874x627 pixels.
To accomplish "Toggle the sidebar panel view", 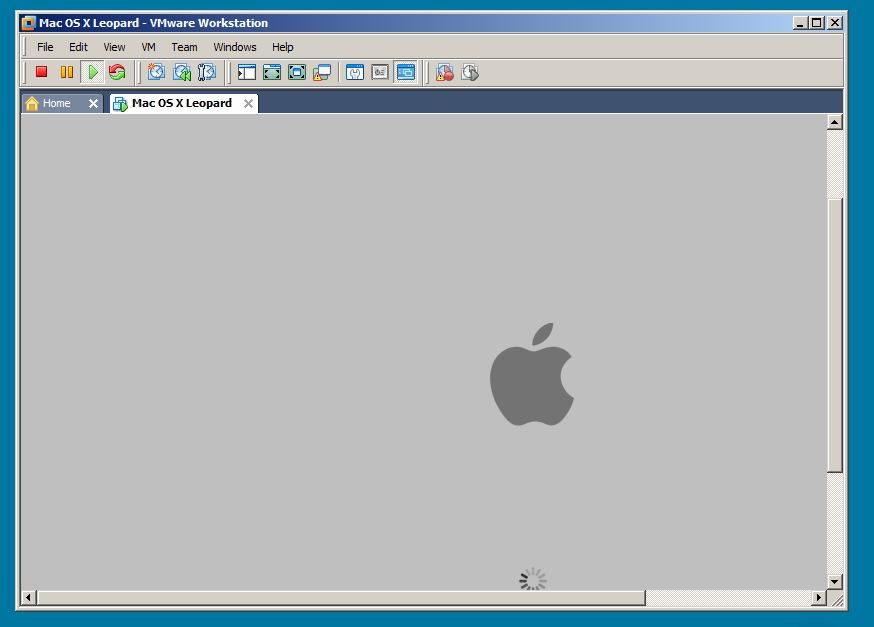I will click(x=247, y=72).
